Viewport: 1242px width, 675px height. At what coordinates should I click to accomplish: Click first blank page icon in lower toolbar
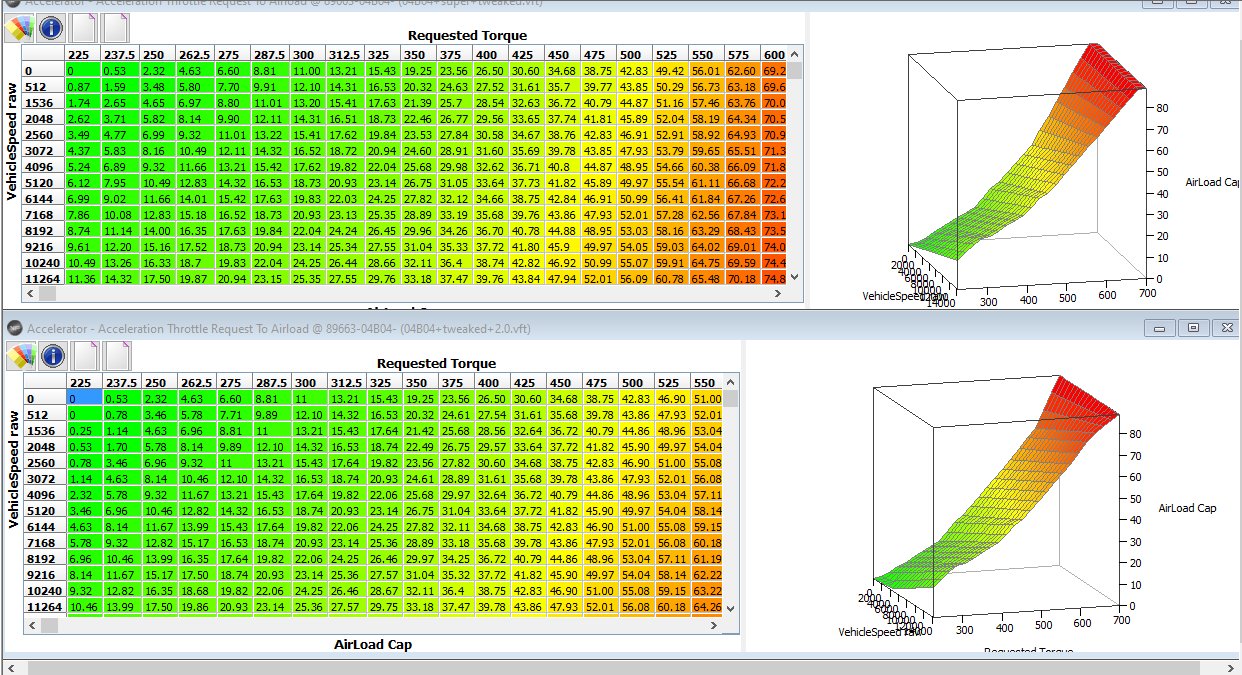(x=85, y=354)
